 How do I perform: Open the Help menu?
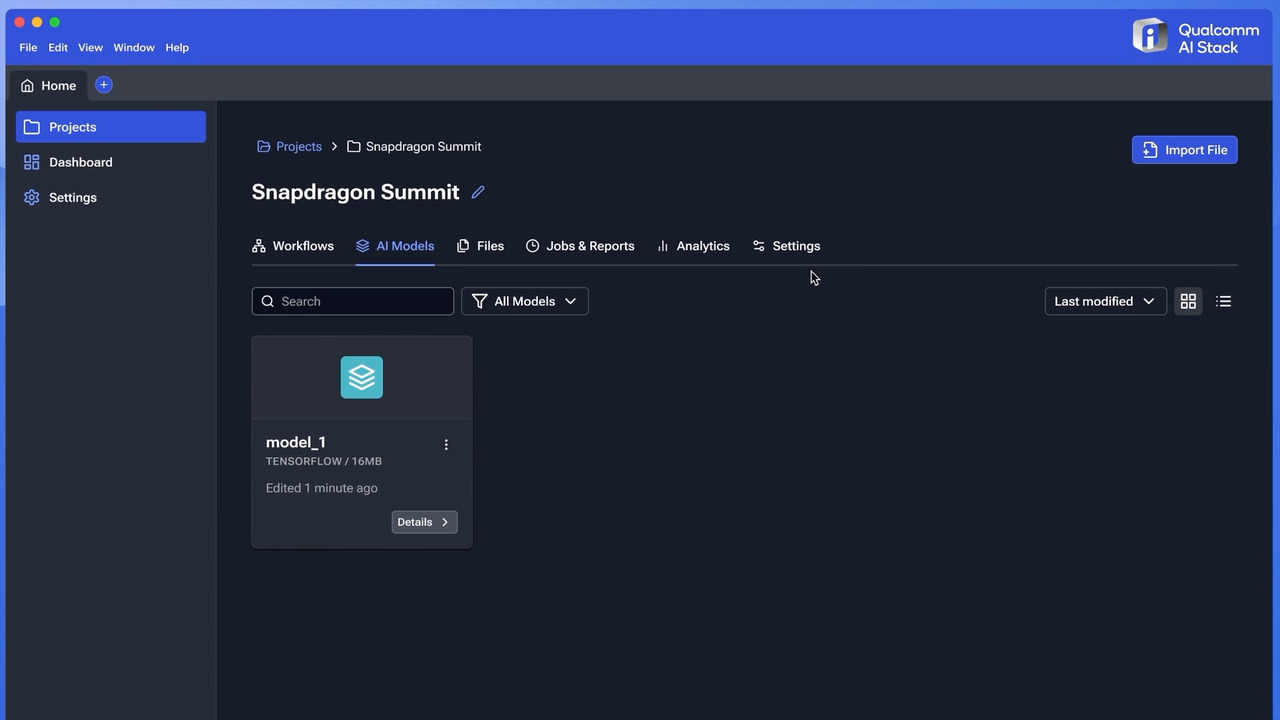coord(177,47)
